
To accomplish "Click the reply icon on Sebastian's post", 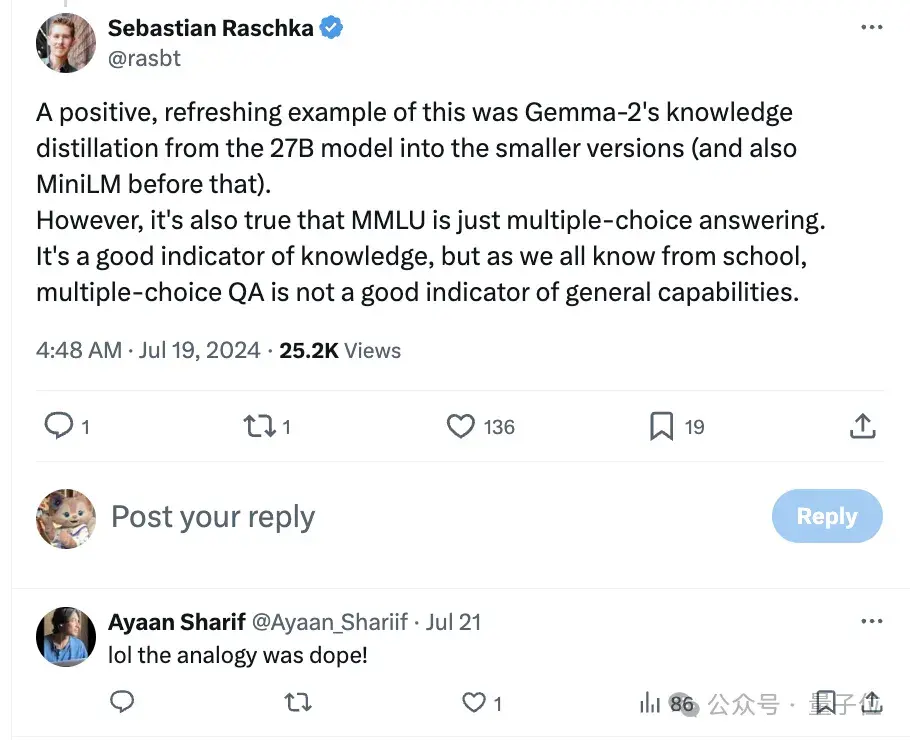I will 60,427.
